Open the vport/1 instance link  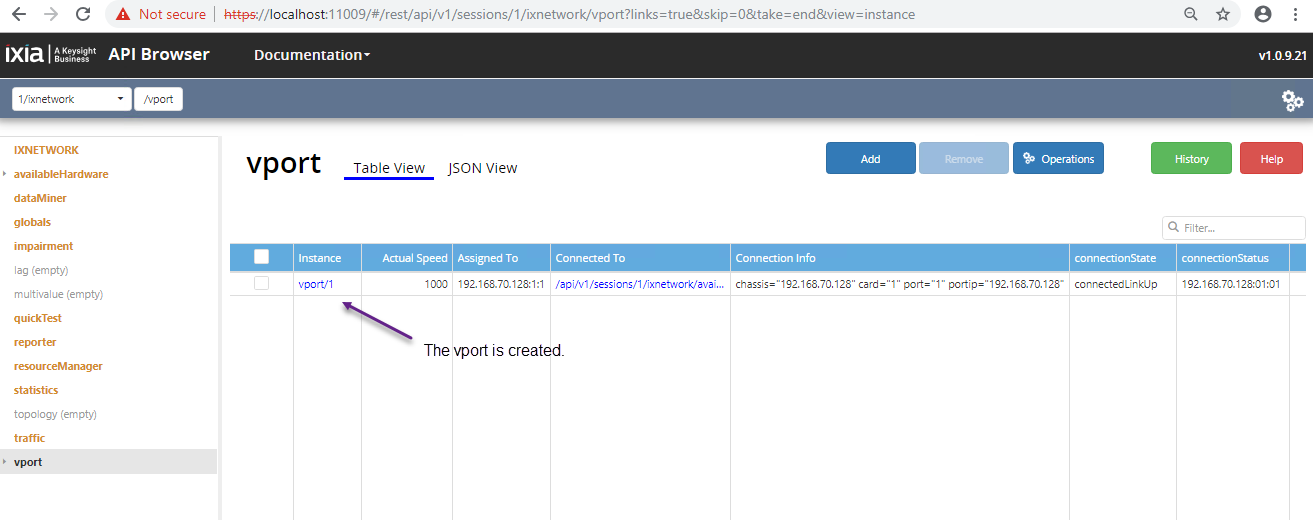[x=315, y=284]
